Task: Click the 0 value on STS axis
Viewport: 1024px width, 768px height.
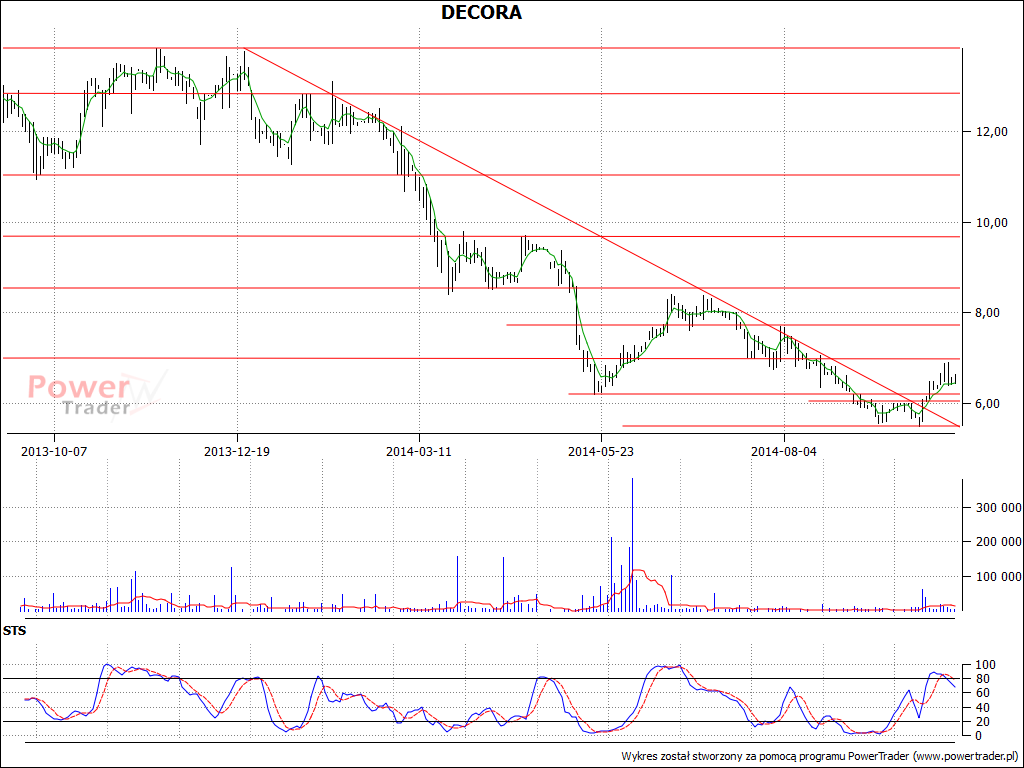Action: coord(980,736)
